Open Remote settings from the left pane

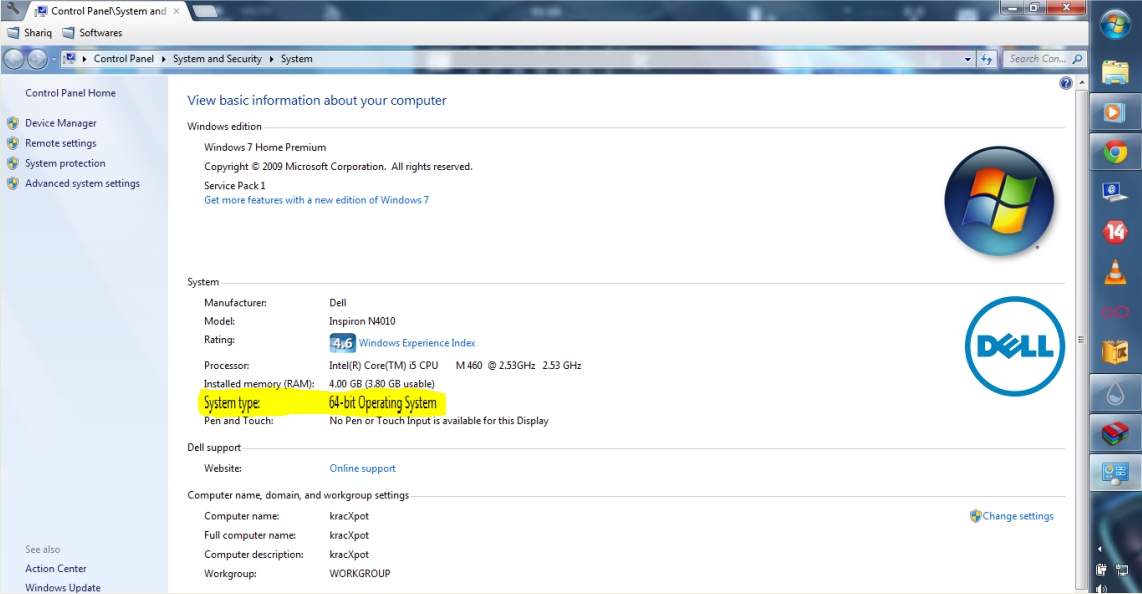point(60,143)
